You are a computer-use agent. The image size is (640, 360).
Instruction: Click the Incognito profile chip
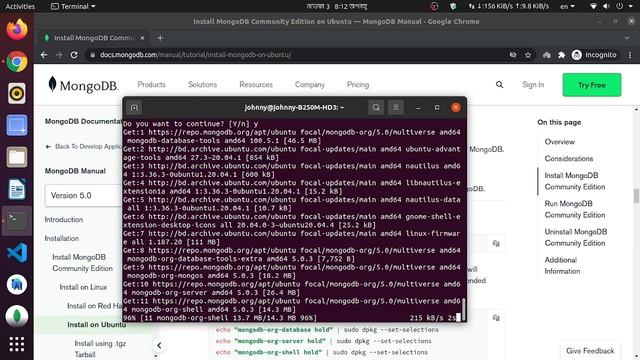(x=594, y=55)
